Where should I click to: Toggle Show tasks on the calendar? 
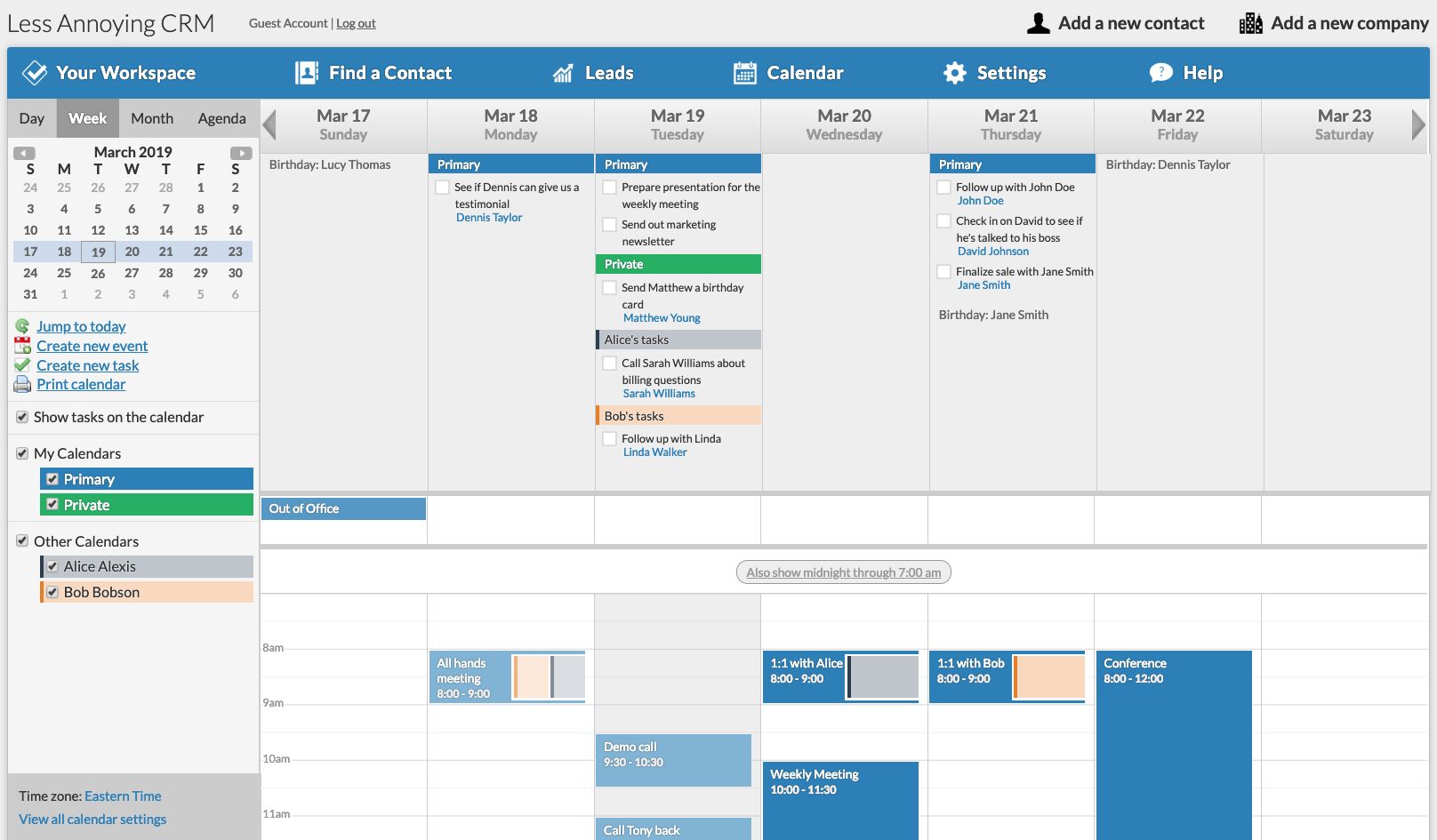click(22, 417)
